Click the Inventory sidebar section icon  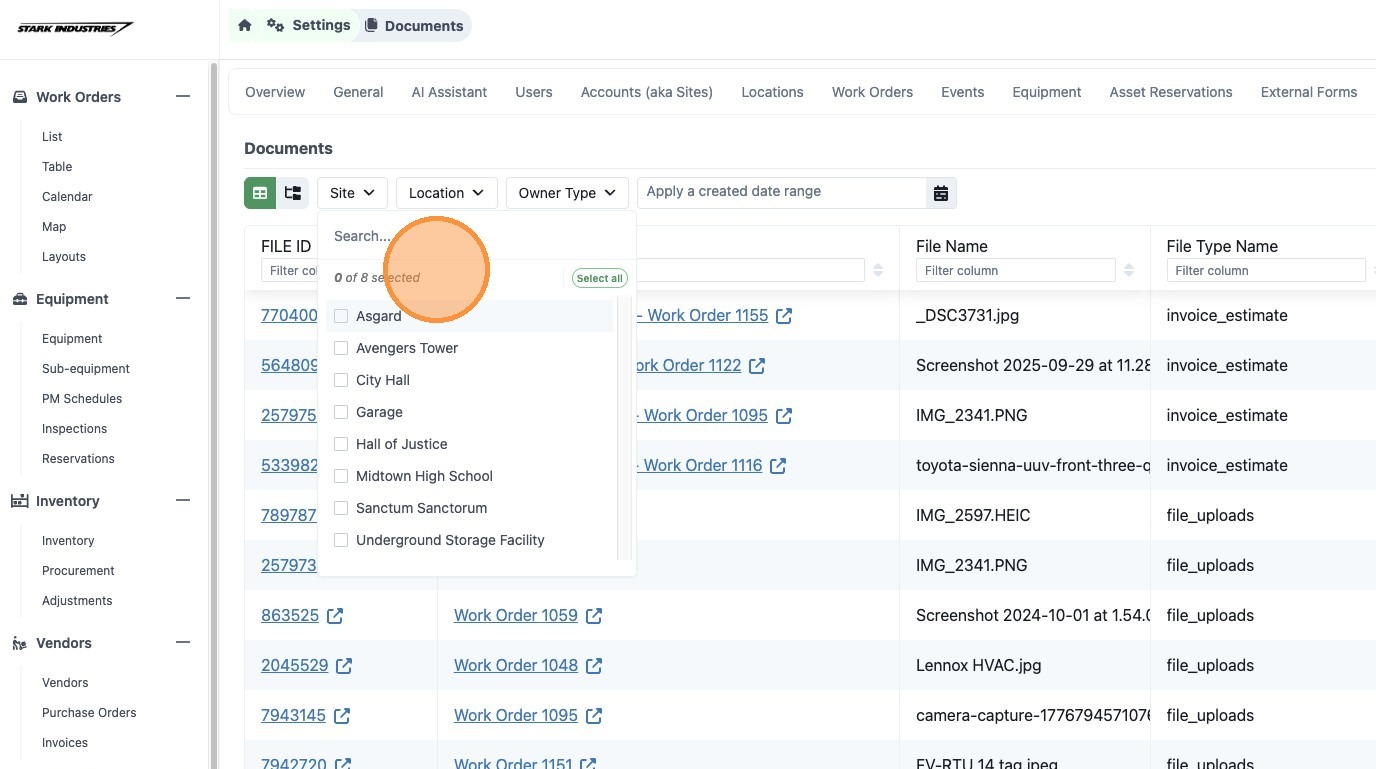pyautogui.click(x=20, y=501)
